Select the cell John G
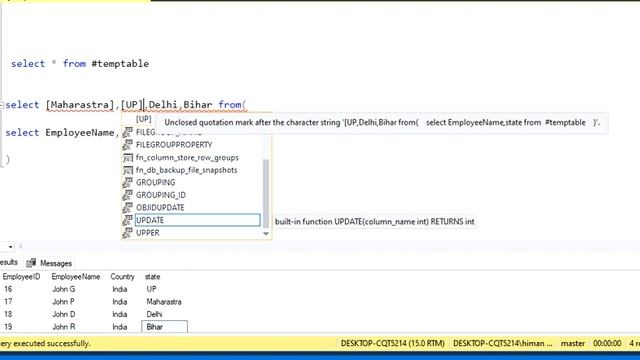The height and width of the screenshot is (360, 640). pos(64,289)
